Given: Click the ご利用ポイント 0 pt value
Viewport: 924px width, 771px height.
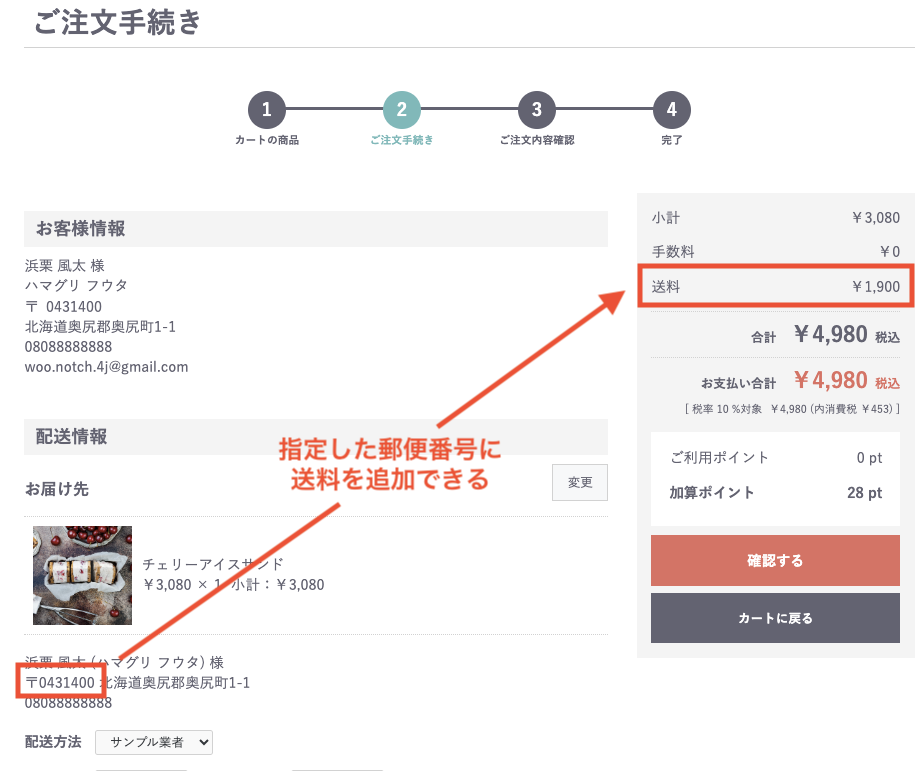Looking at the screenshot, I should point(869,457).
